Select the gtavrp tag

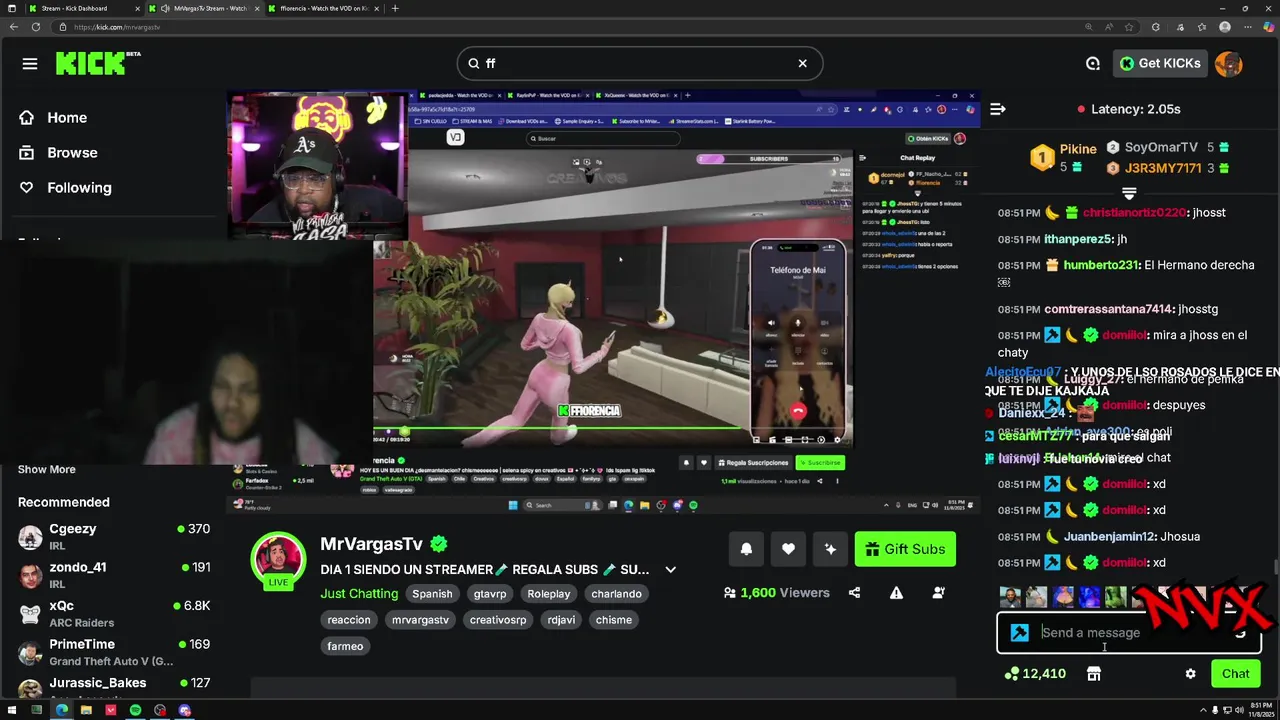click(490, 593)
